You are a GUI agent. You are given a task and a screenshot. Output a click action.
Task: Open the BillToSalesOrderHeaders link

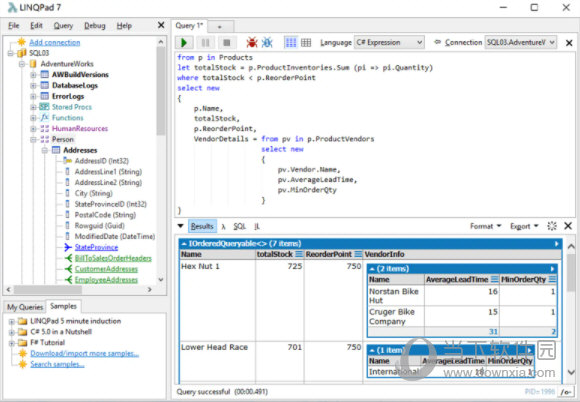(x=113, y=258)
